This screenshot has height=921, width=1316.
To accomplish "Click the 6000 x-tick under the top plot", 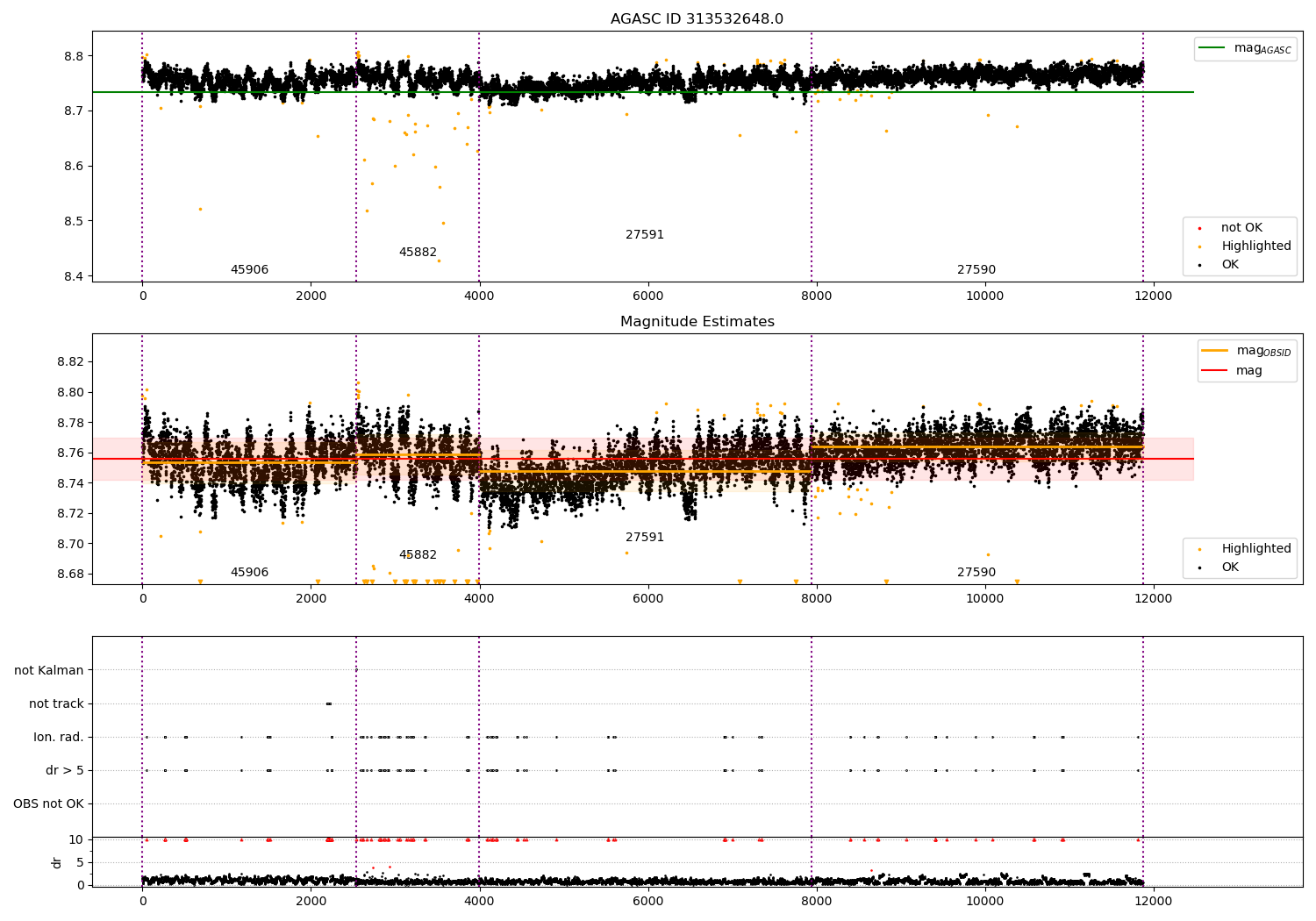I will [647, 296].
